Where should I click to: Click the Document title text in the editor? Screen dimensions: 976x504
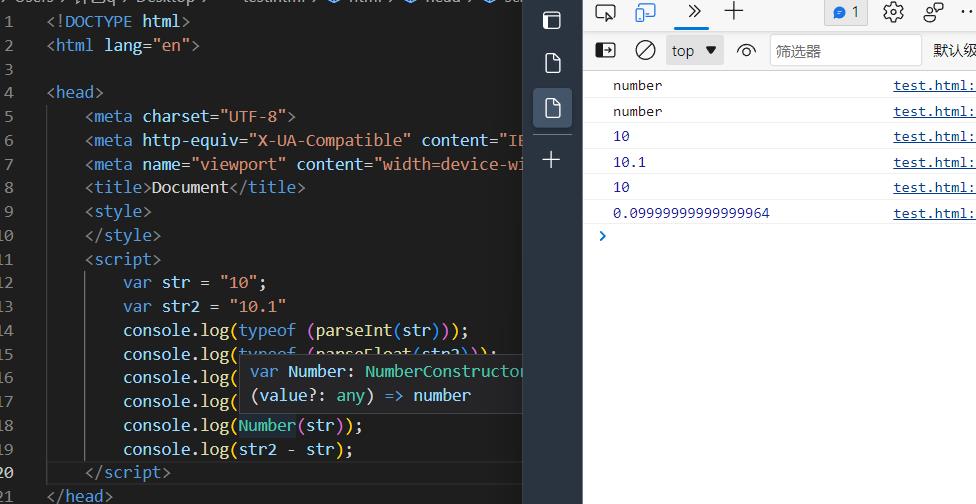pyautogui.click(x=190, y=187)
